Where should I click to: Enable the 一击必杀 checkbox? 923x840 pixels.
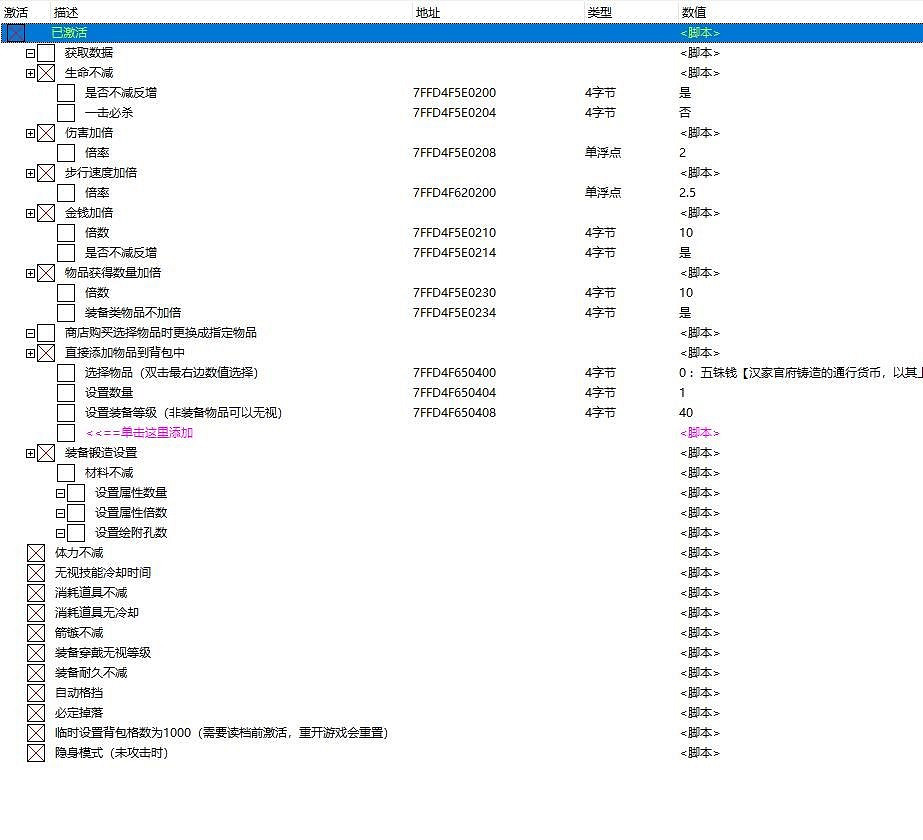click(66, 113)
